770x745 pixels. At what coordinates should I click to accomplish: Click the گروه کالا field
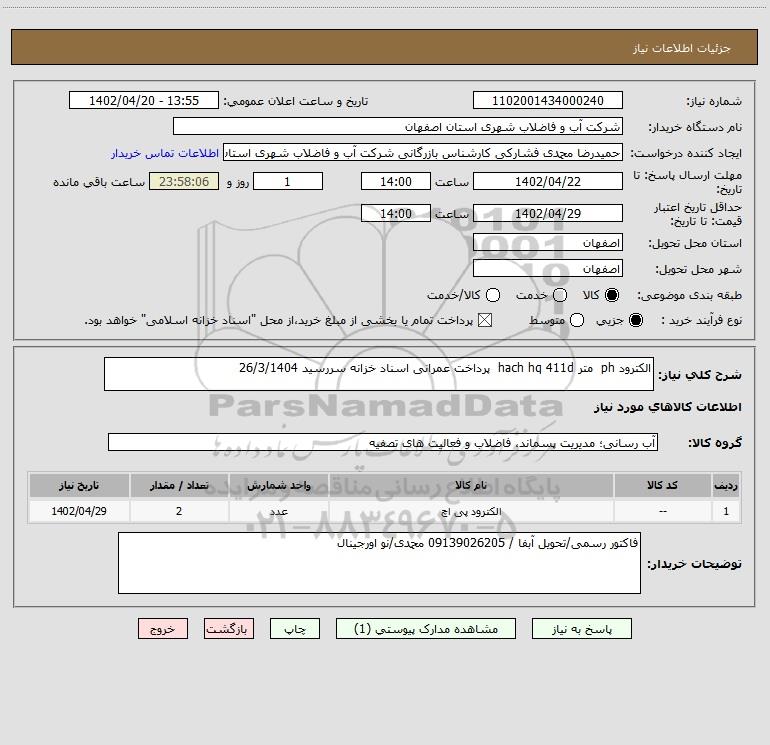tap(383, 442)
